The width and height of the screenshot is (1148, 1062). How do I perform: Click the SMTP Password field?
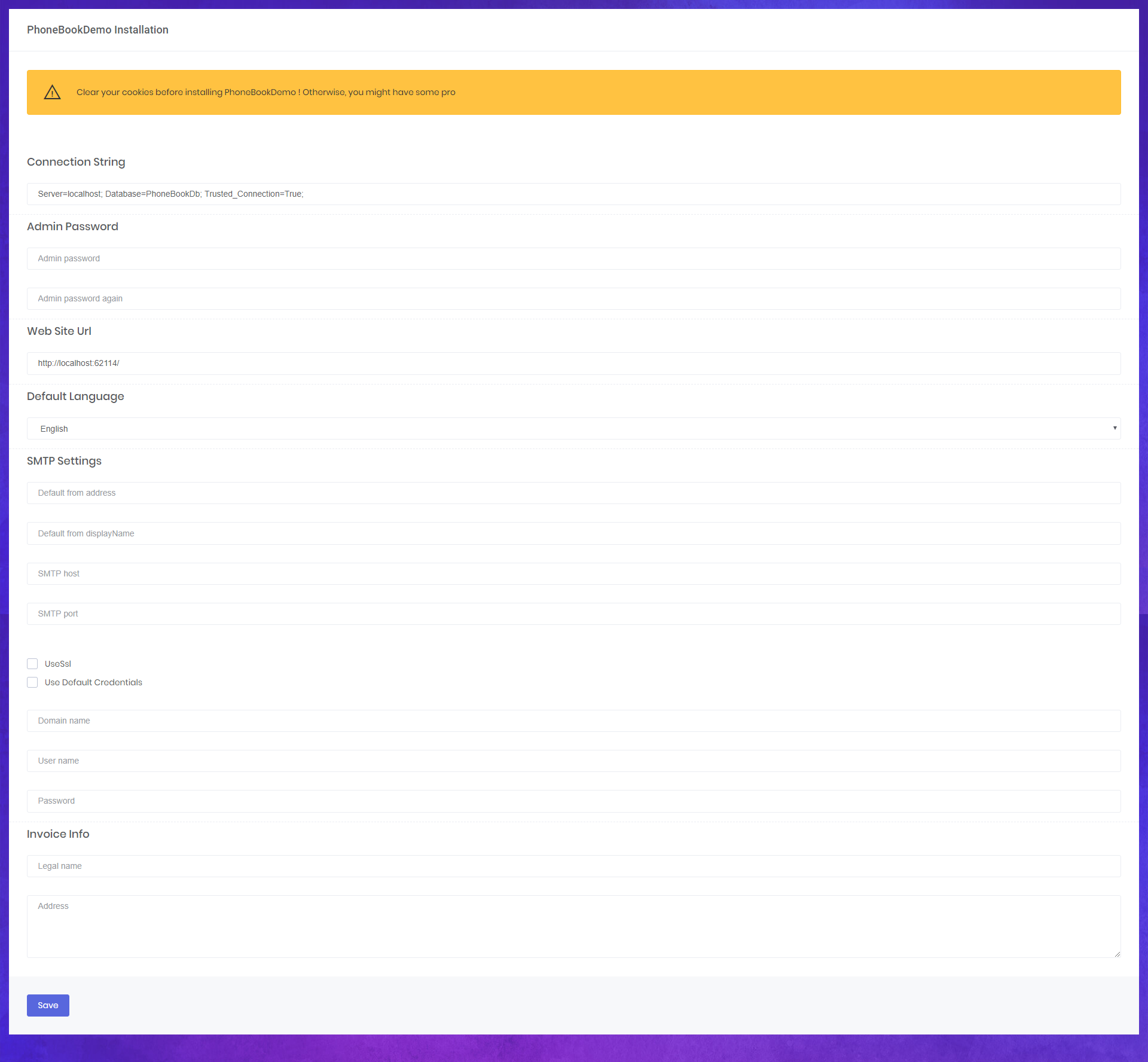click(573, 801)
